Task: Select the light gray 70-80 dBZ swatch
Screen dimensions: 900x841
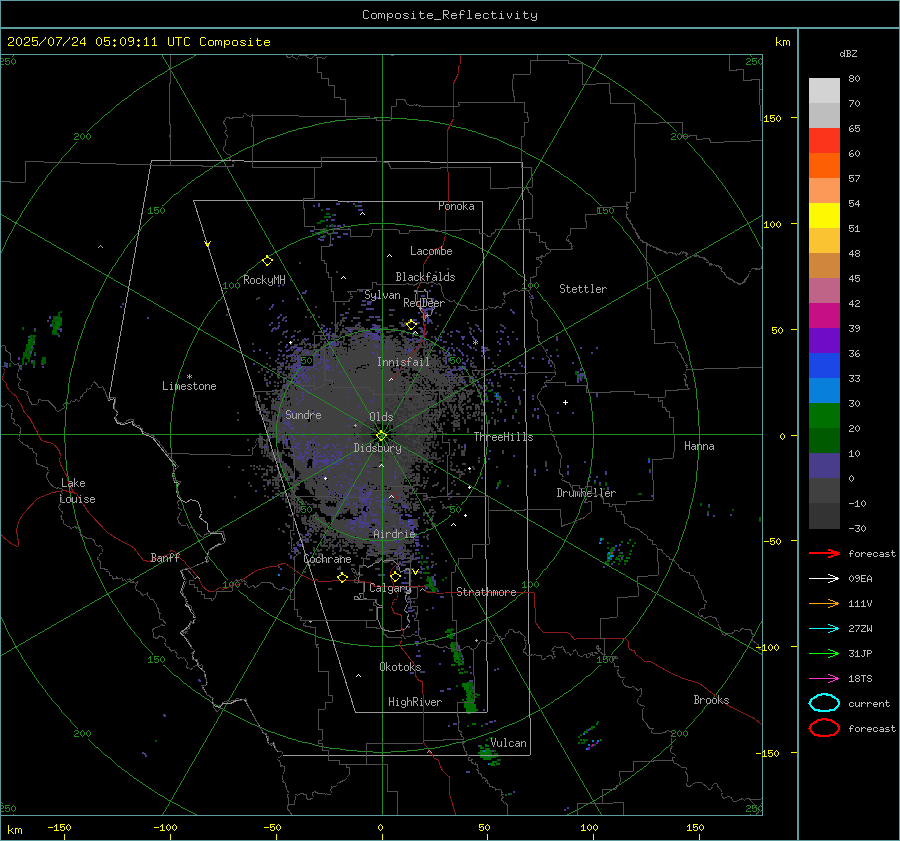Action: click(x=824, y=91)
